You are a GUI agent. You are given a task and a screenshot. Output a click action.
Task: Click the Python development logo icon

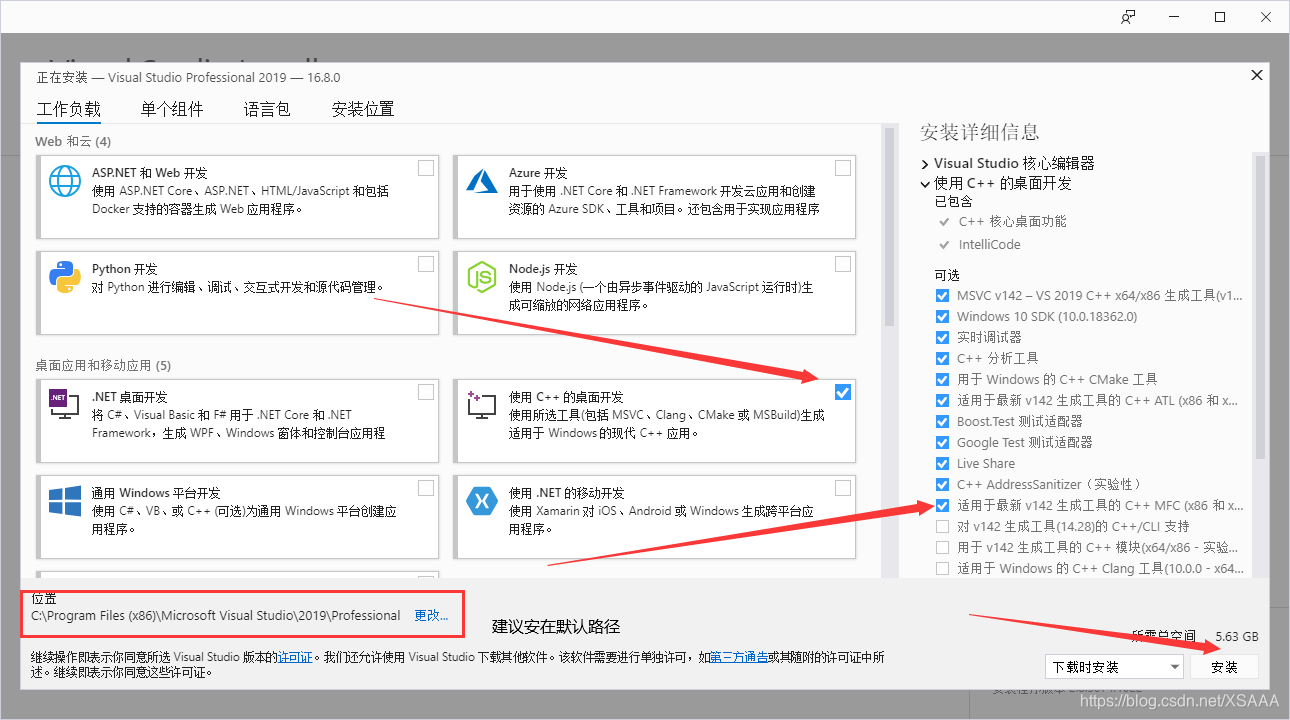65,277
